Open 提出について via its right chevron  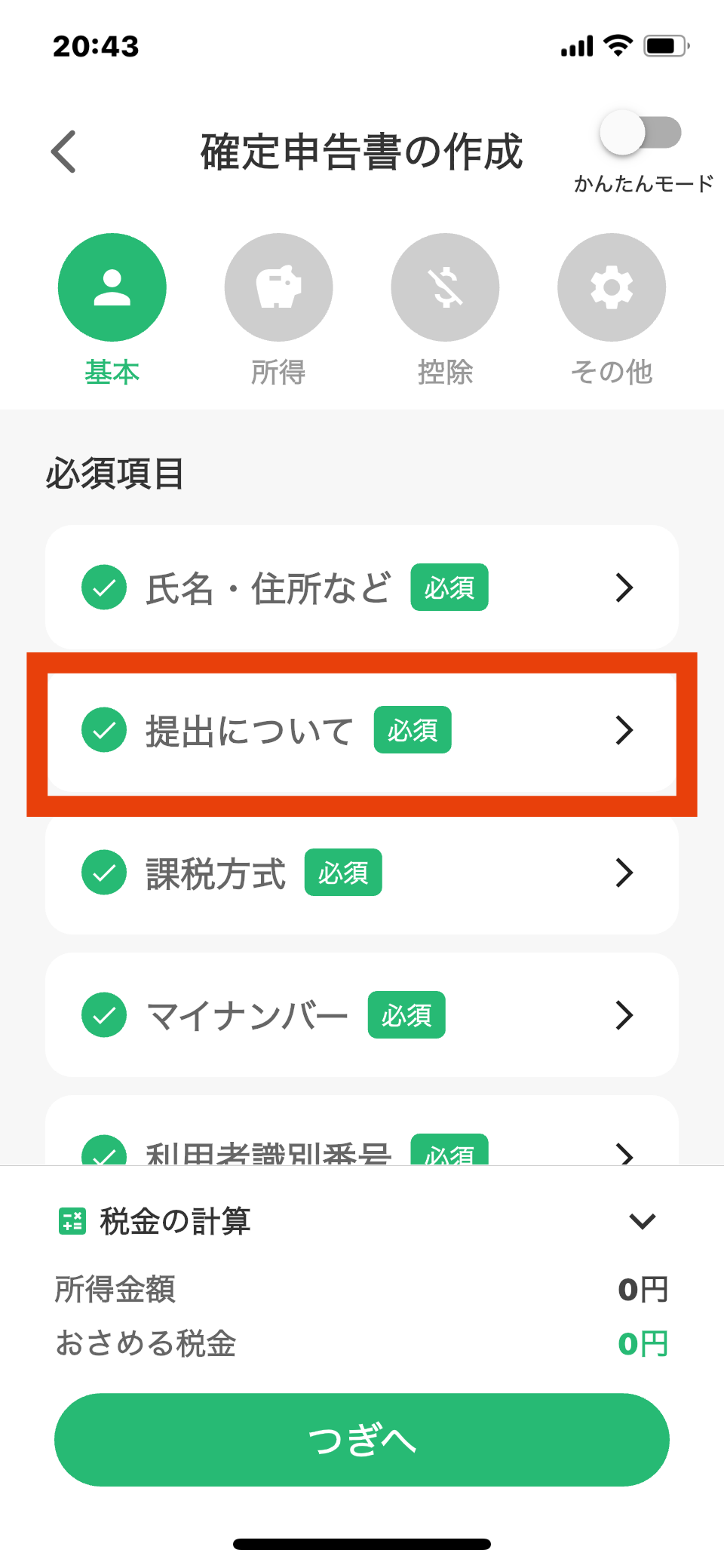coord(624,730)
